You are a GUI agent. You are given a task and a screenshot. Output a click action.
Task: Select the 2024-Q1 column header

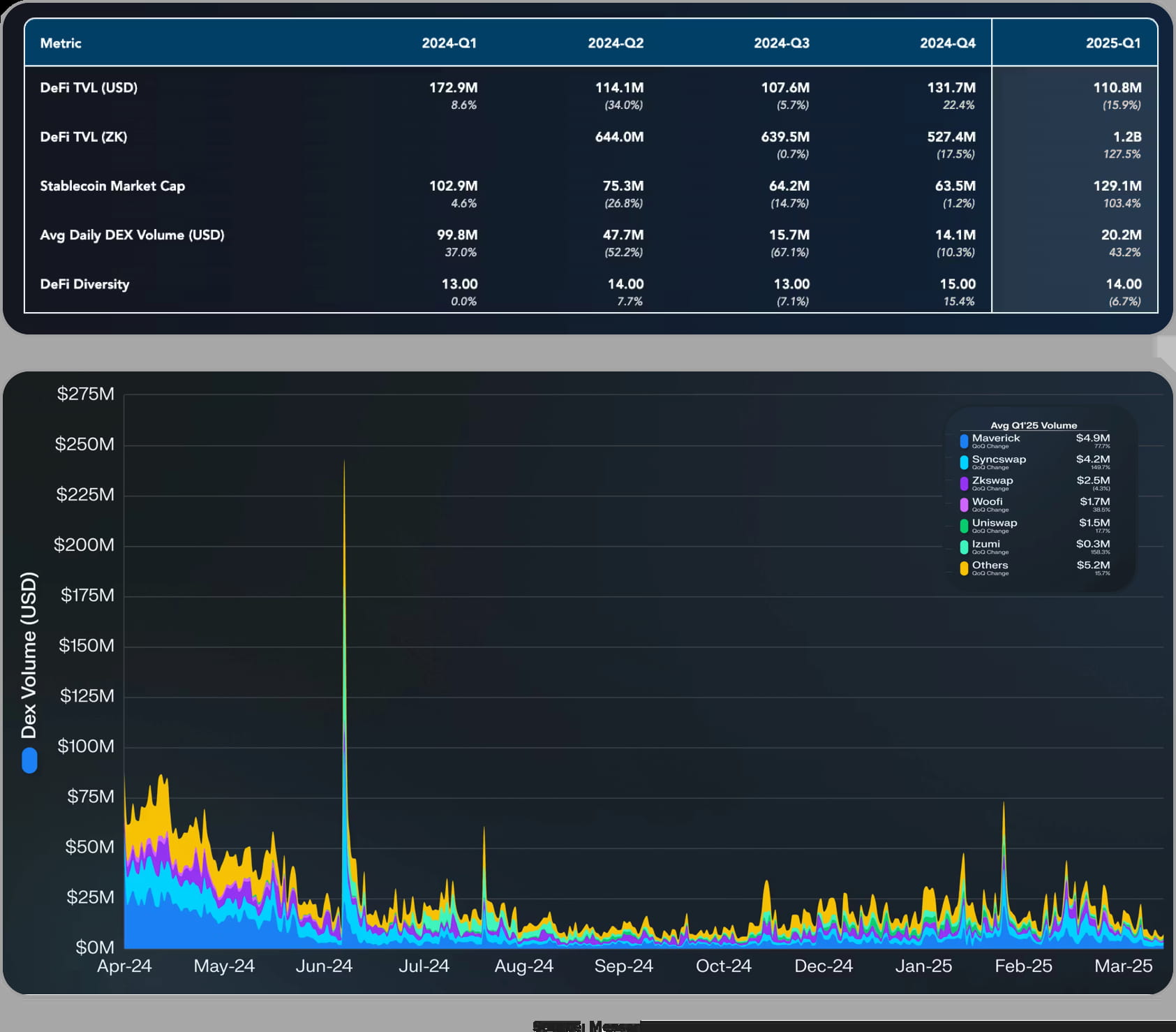point(449,43)
